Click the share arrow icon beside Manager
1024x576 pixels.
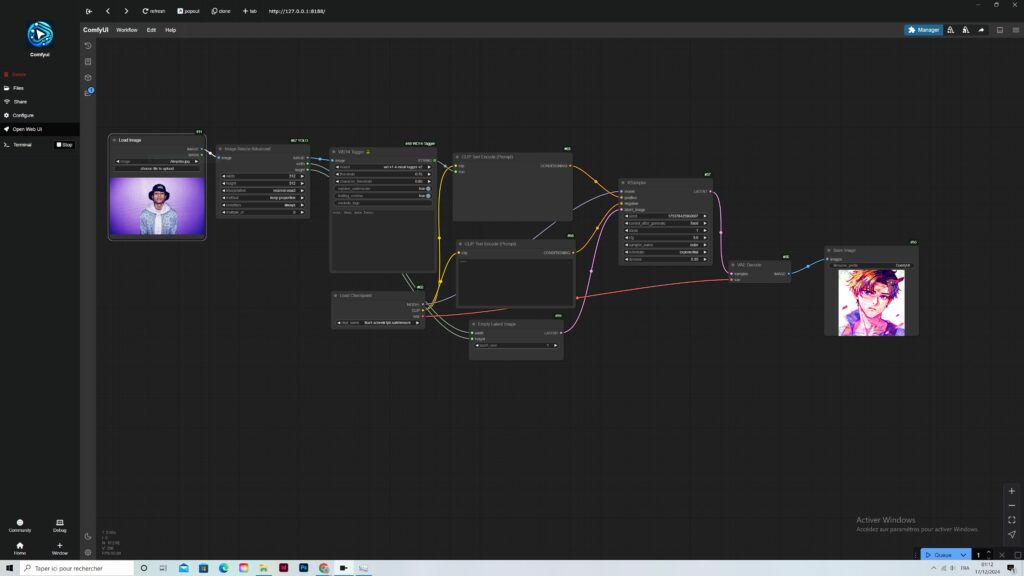981,30
